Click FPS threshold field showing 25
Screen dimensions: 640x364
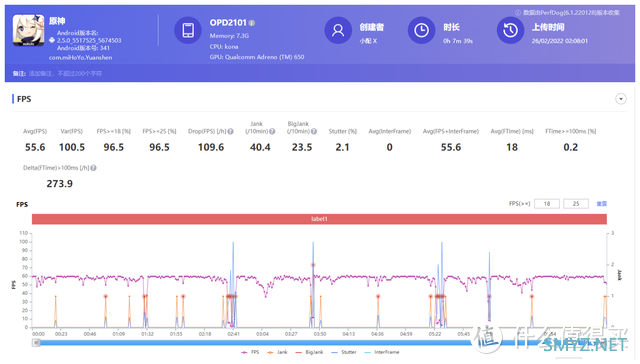coord(576,204)
